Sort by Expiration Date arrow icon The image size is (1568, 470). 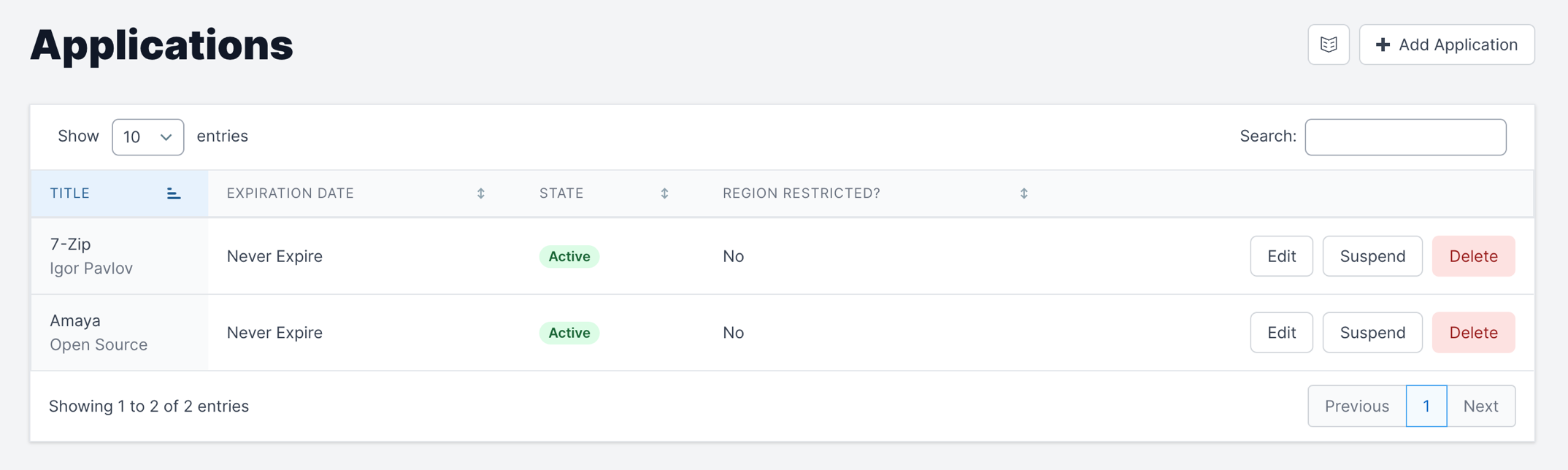pyautogui.click(x=481, y=193)
